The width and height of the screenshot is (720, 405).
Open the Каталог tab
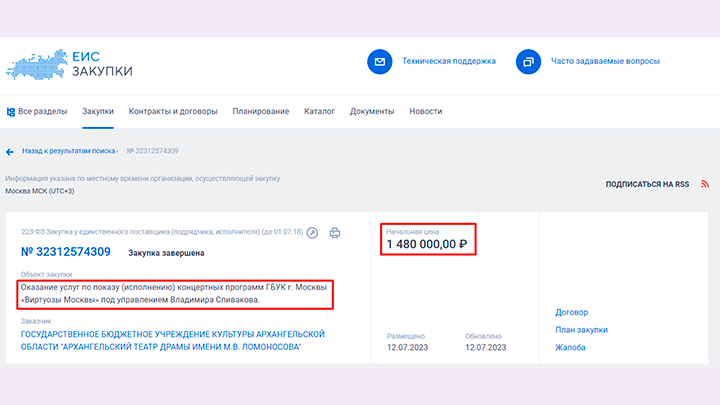click(x=319, y=112)
